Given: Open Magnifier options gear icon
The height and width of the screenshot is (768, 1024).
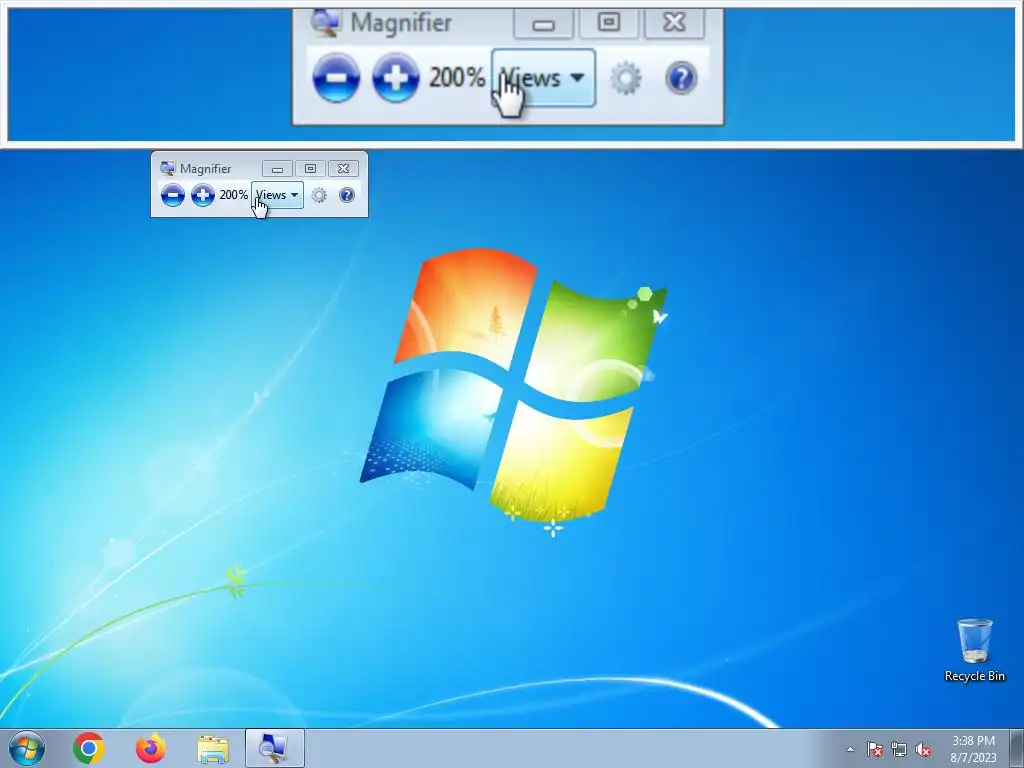Looking at the screenshot, I should [x=319, y=195].
